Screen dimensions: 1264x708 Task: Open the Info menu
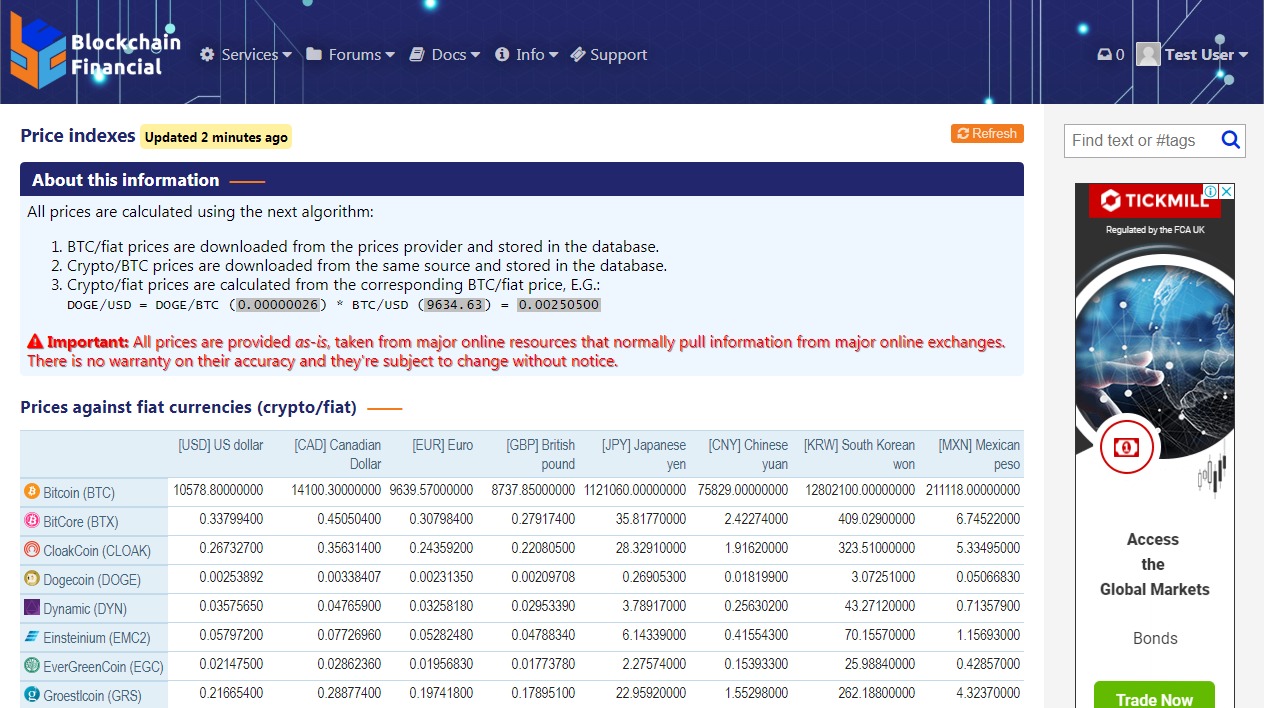click(x=526, y=55)
